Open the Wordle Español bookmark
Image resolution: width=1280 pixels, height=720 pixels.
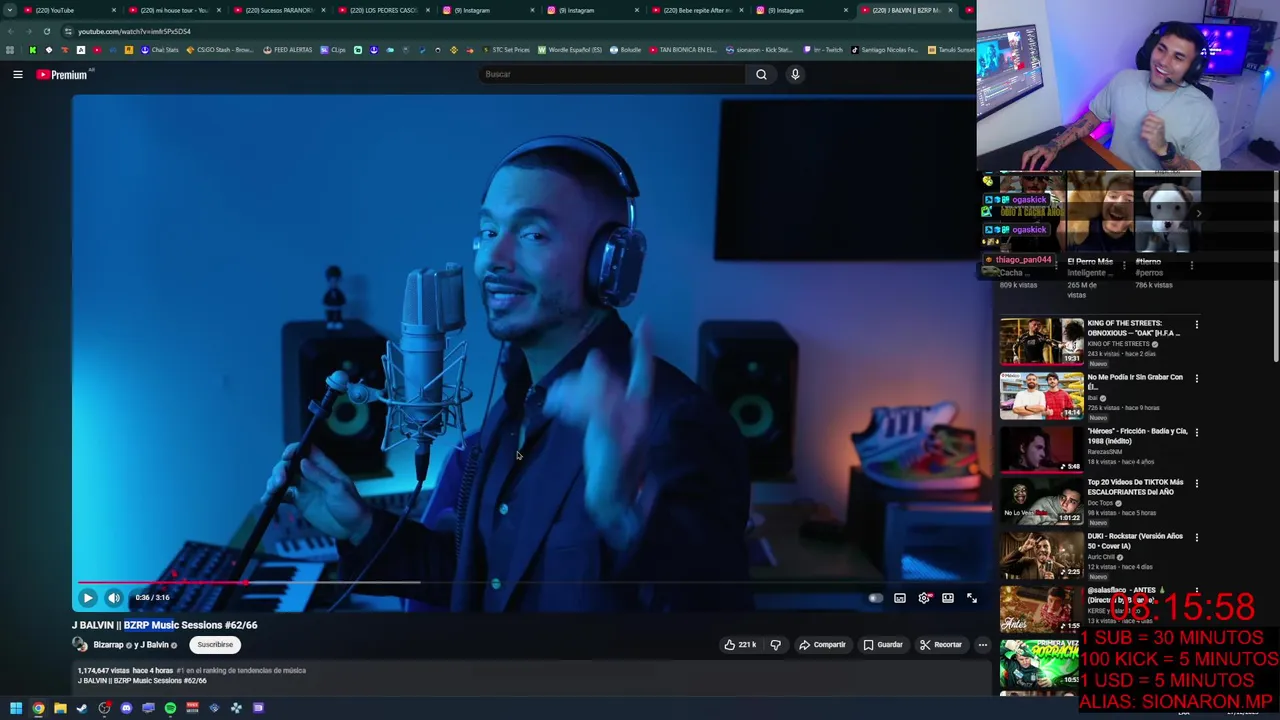pos(570,50)
